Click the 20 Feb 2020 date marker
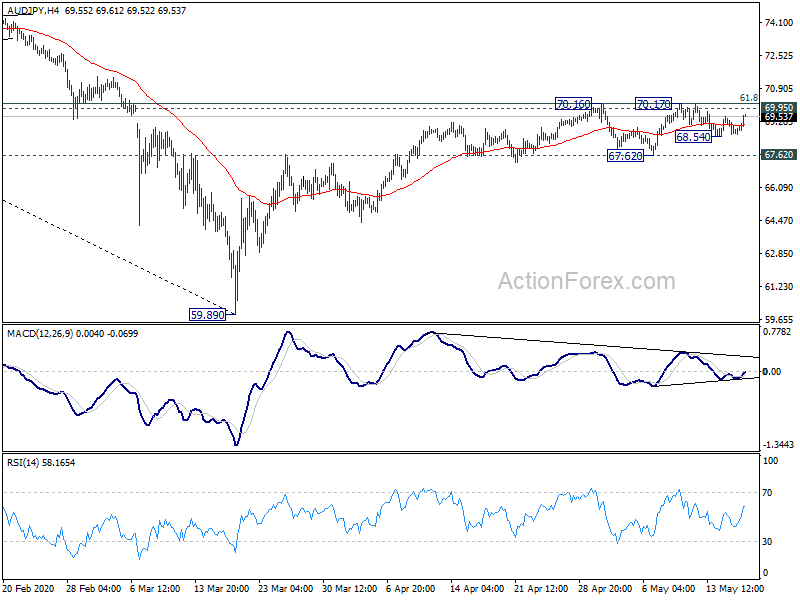Image resolution: width=800 pixels, height=600 pixels. click(x=28, y=589)
